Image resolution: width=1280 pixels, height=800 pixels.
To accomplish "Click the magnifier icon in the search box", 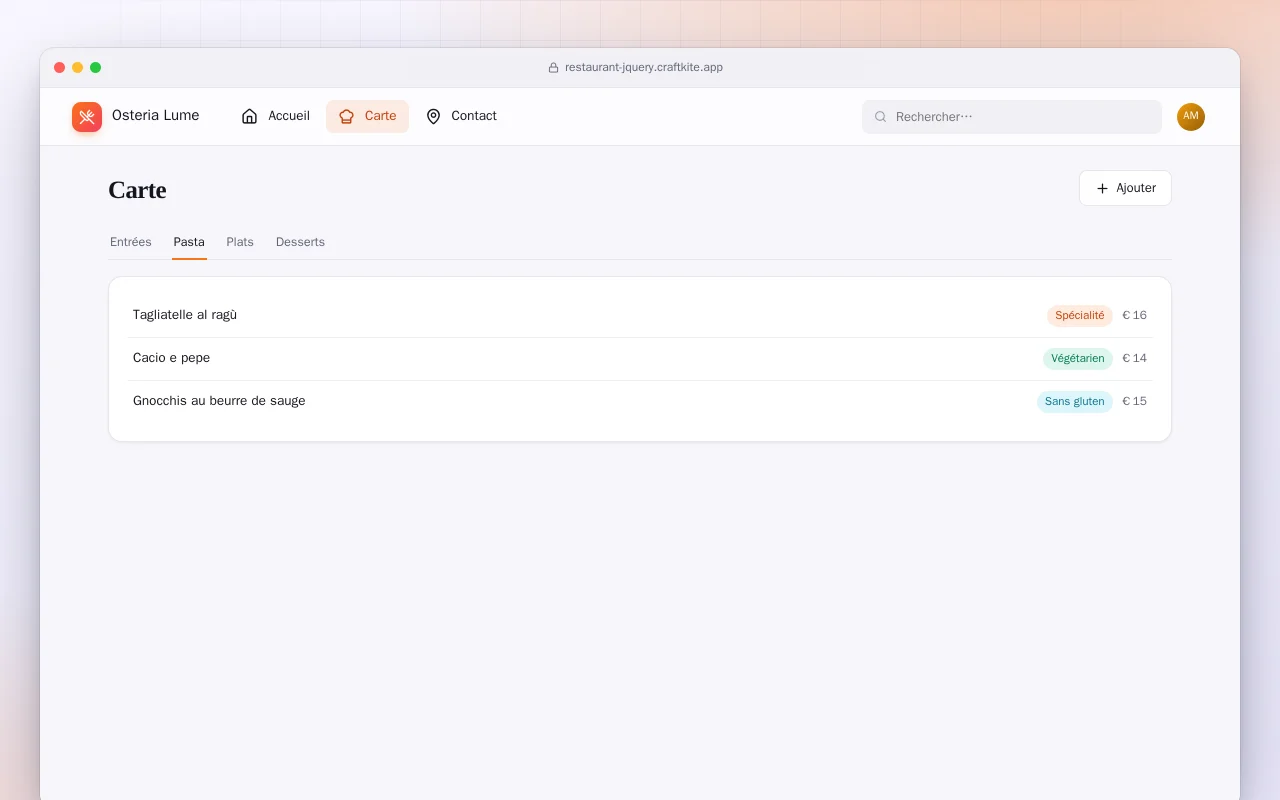I will [881, 117].
